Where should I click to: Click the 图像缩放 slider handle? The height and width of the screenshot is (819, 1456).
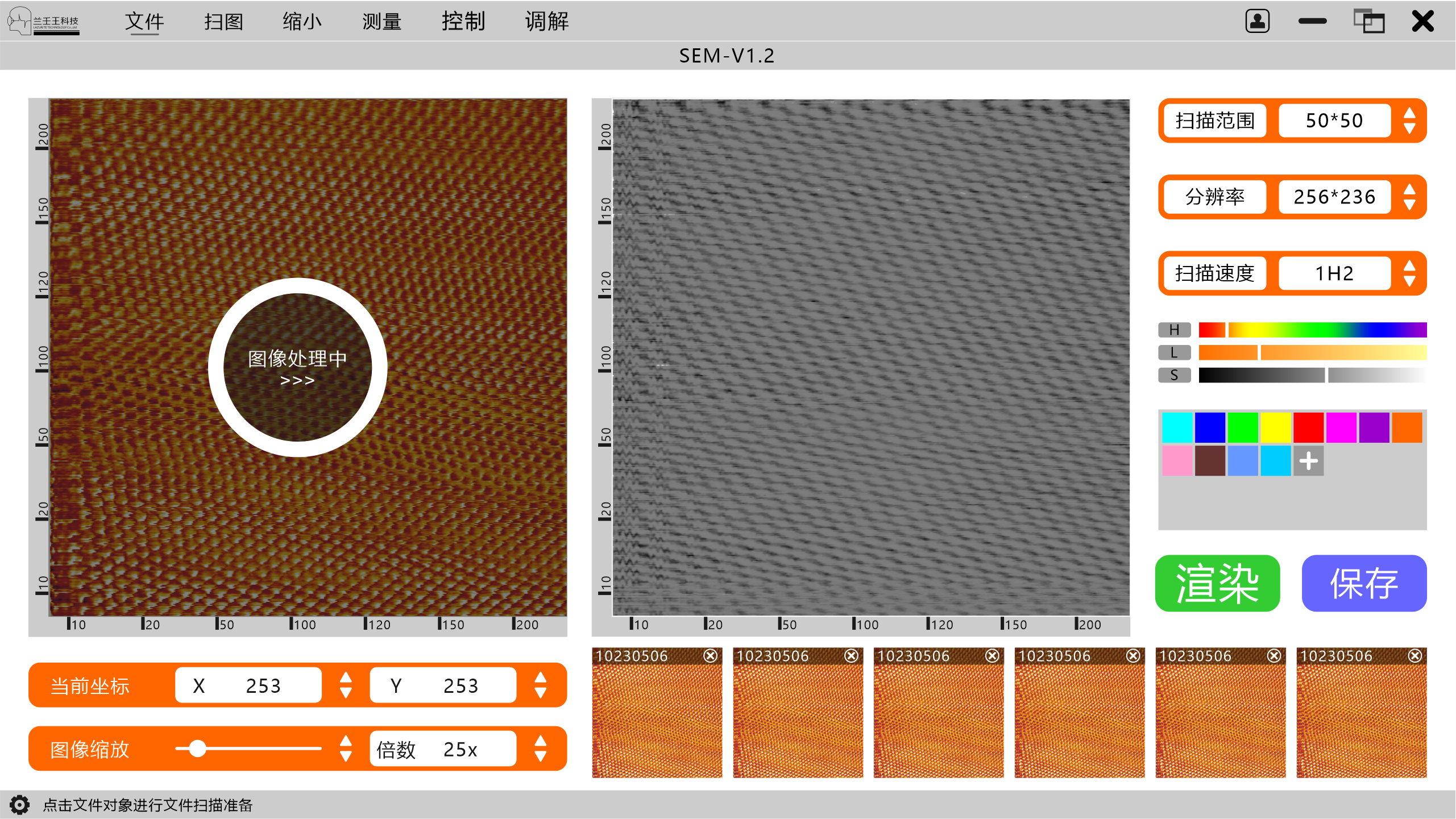tap(197, 749)
